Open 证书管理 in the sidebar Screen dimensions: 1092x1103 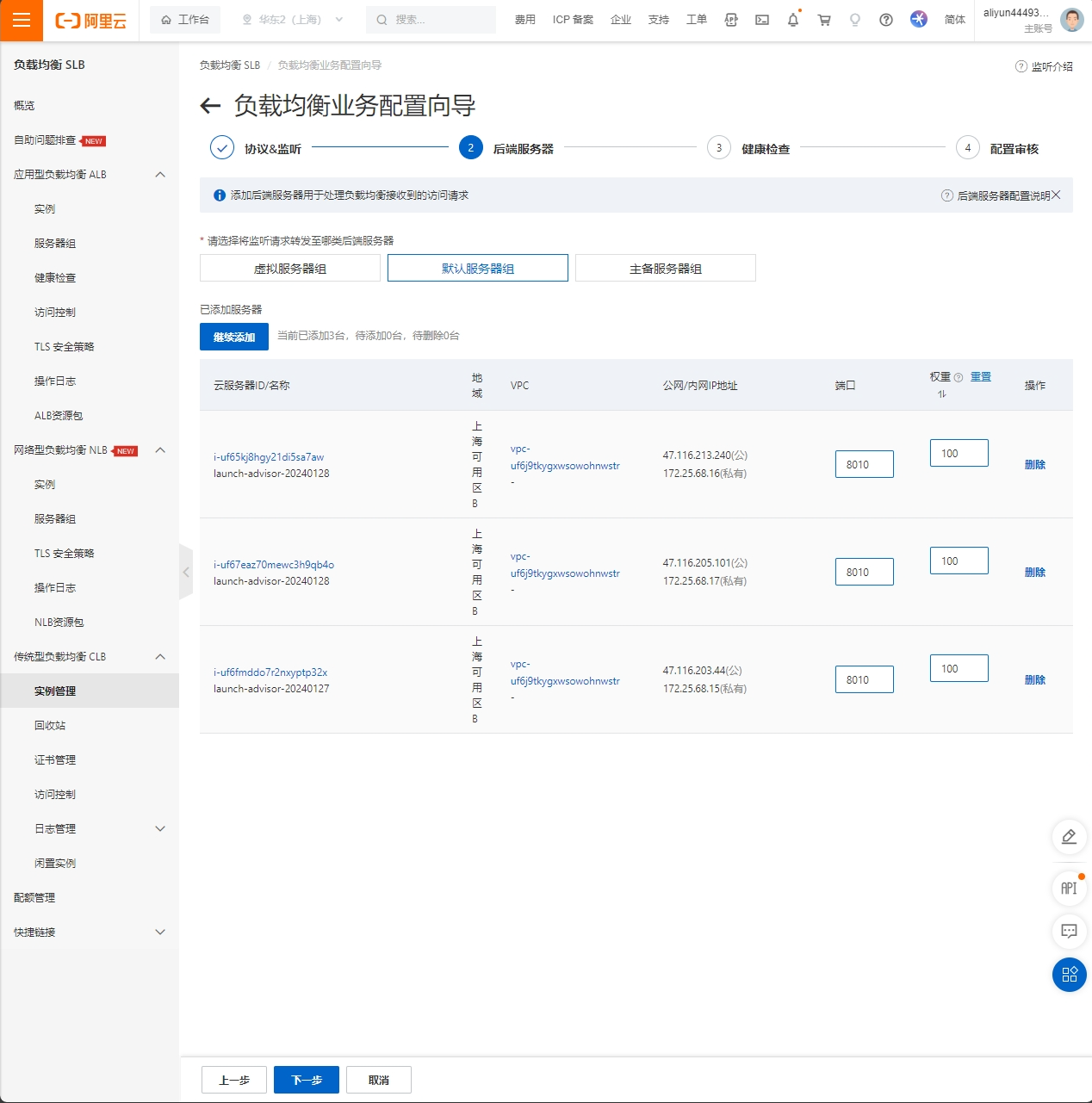[55, 760]
